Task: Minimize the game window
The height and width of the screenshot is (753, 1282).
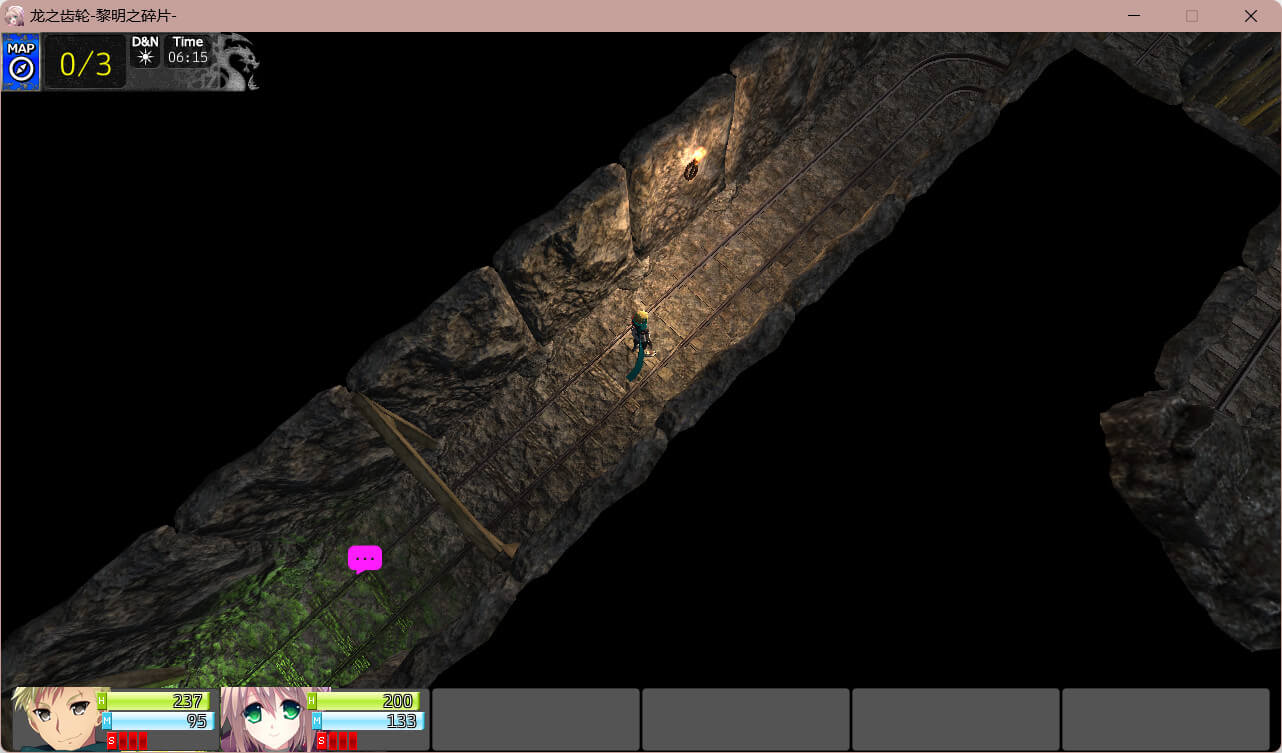Action: click(1134, 16)
